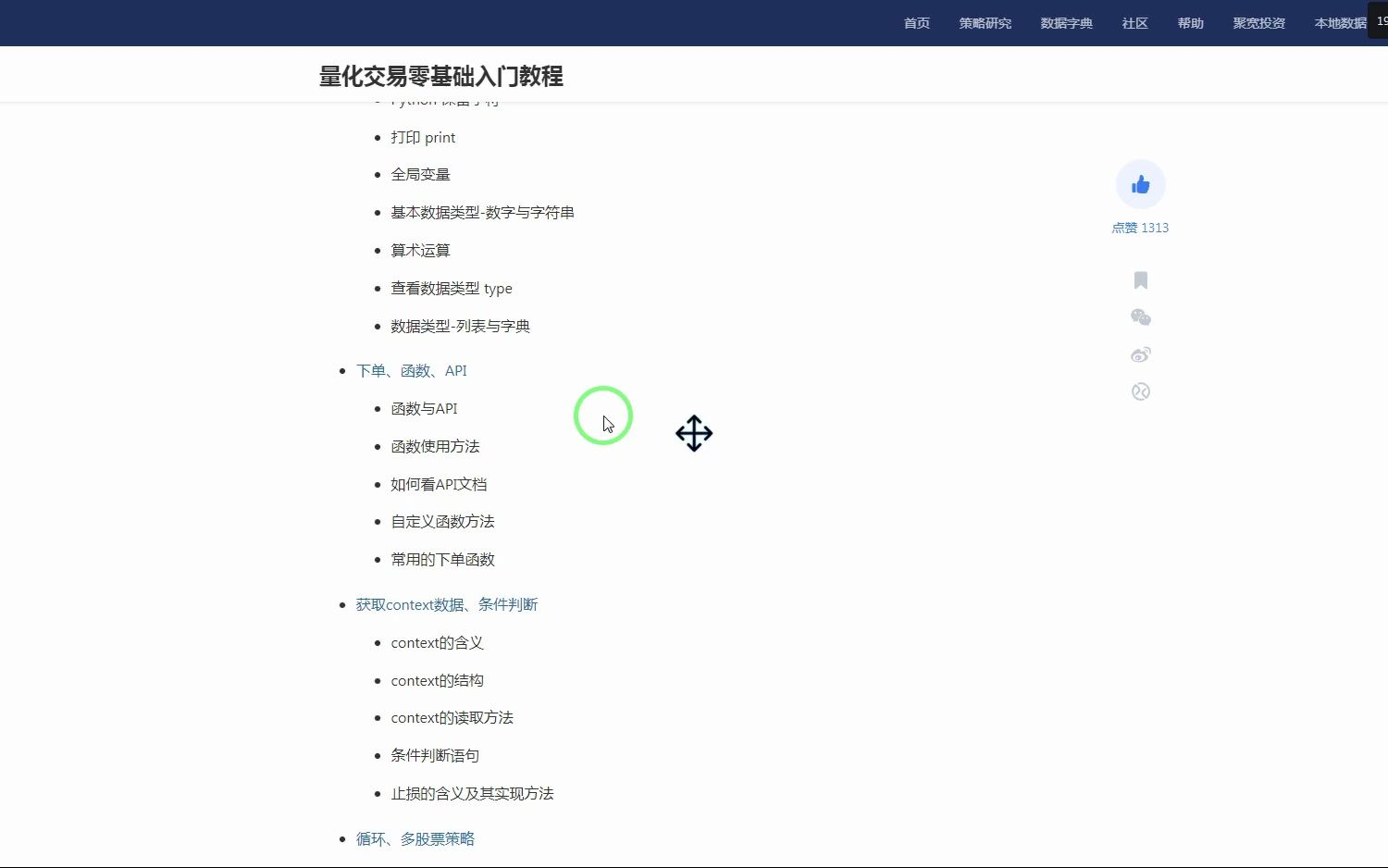This screenshot has width=1388, height=868.
Task: Click the thumbs-up like button
Action: click(1140, 184)
